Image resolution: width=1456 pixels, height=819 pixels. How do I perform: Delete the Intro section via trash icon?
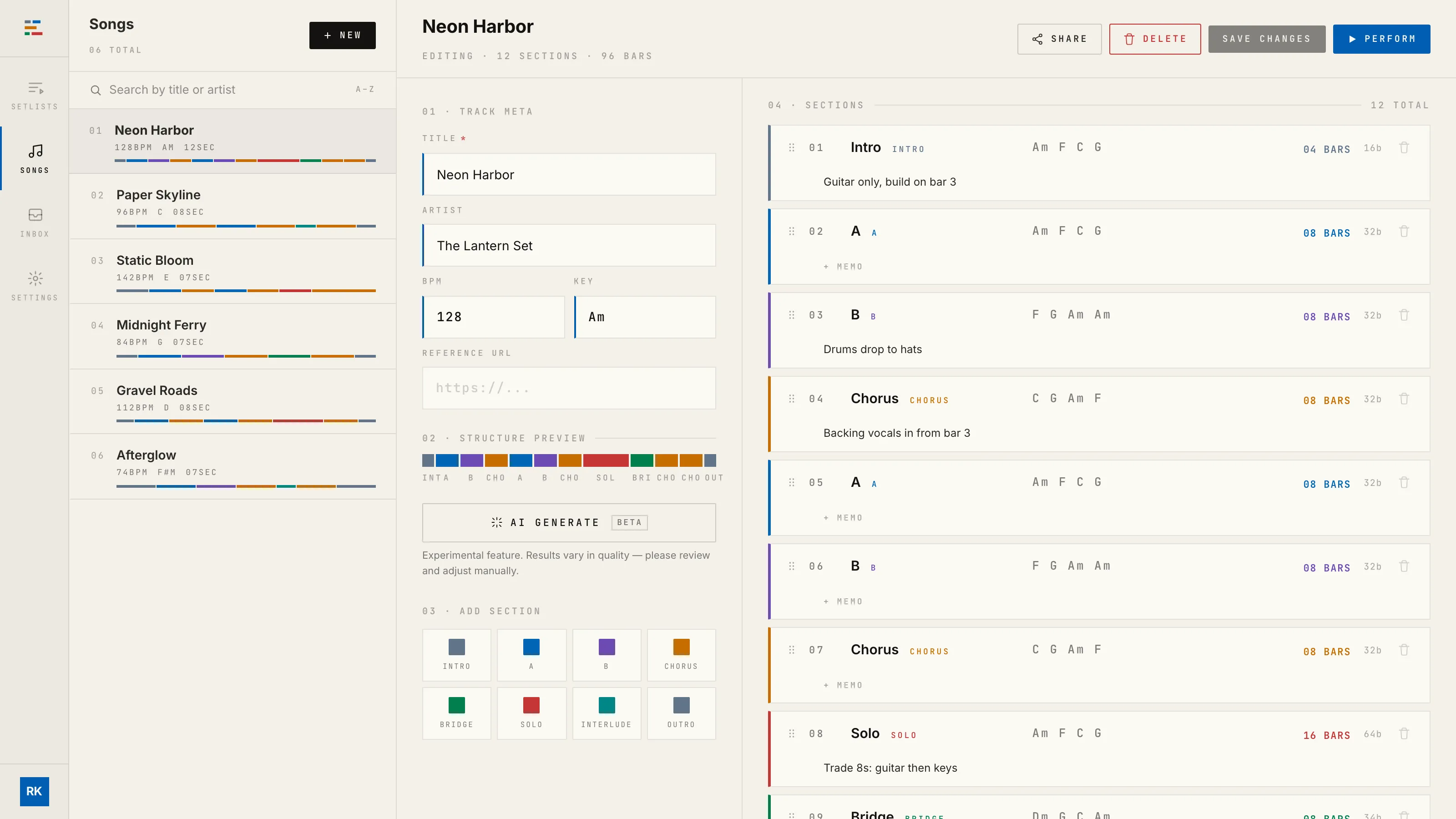(1404, 147)
